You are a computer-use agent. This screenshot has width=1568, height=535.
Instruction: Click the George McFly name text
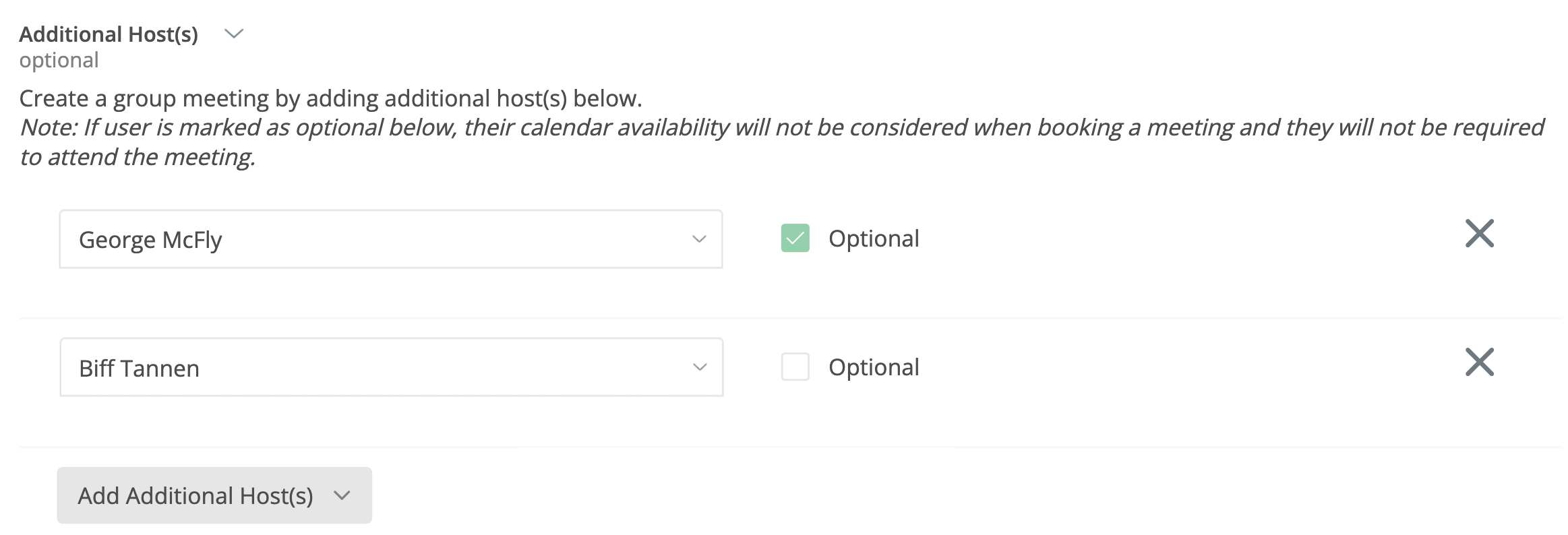click(x=150, y=240)
